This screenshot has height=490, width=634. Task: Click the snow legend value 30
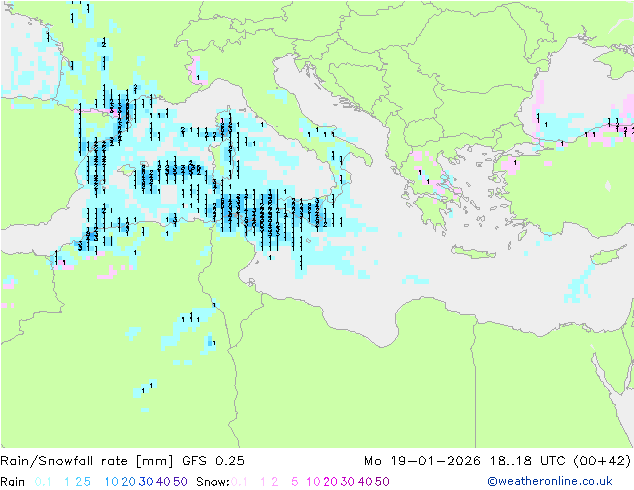click(x=347, y=482)
